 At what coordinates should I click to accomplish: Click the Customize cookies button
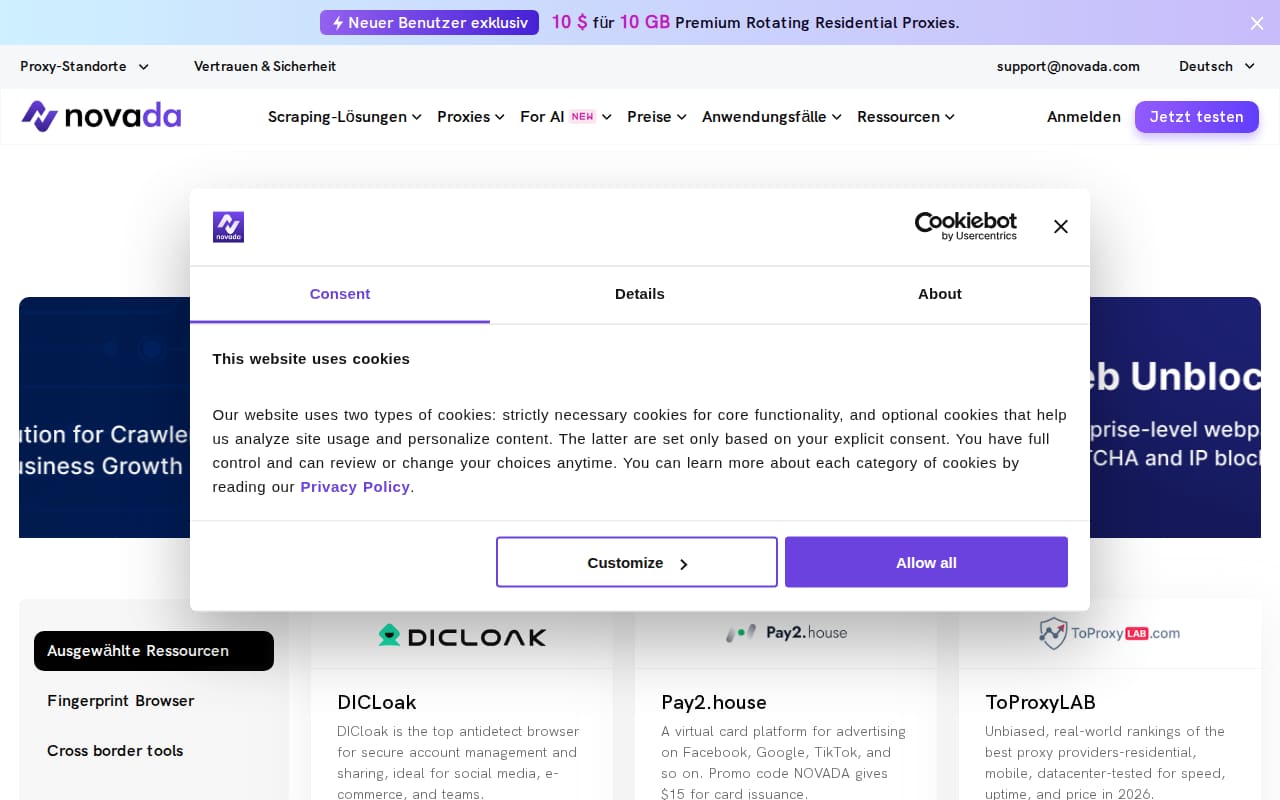coord(637,562)
